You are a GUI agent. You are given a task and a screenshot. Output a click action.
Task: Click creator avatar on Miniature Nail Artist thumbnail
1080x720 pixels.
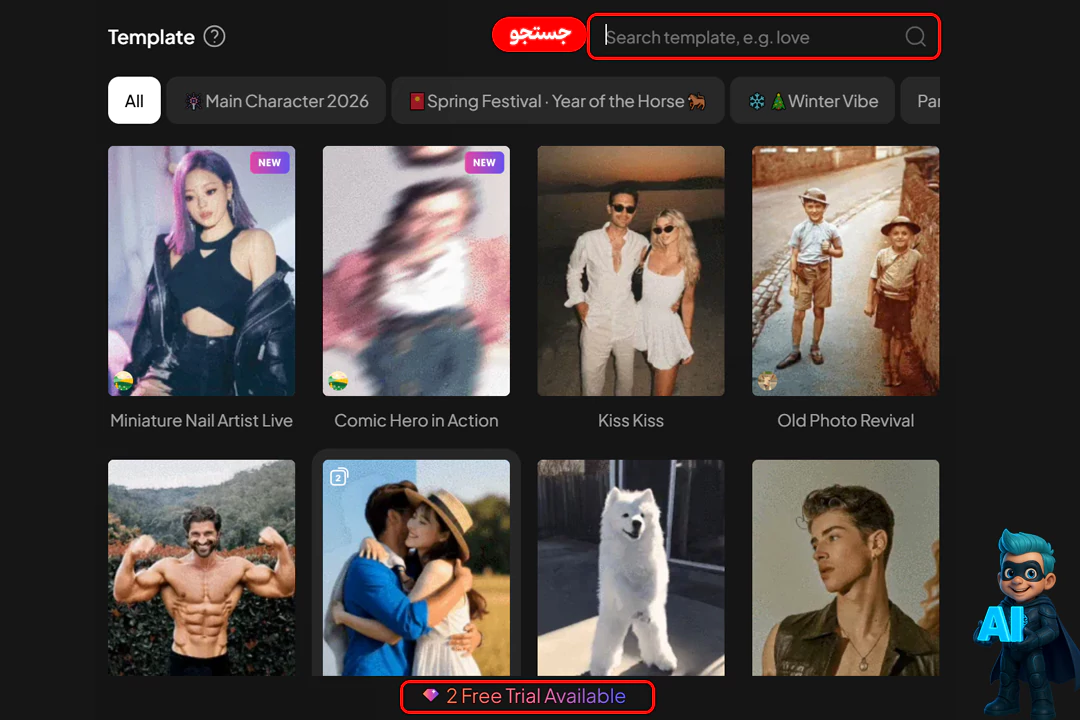123,381
